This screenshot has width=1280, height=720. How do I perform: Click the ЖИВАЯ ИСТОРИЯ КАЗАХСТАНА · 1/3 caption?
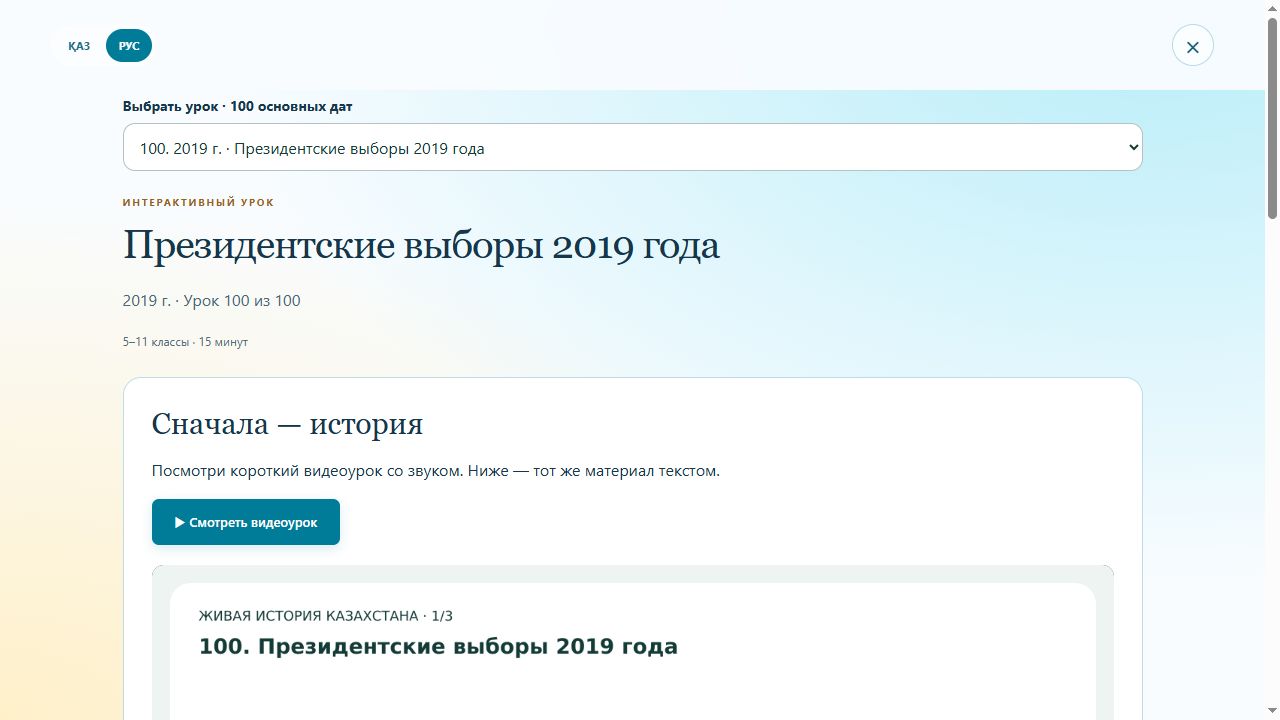coord(326,616)
